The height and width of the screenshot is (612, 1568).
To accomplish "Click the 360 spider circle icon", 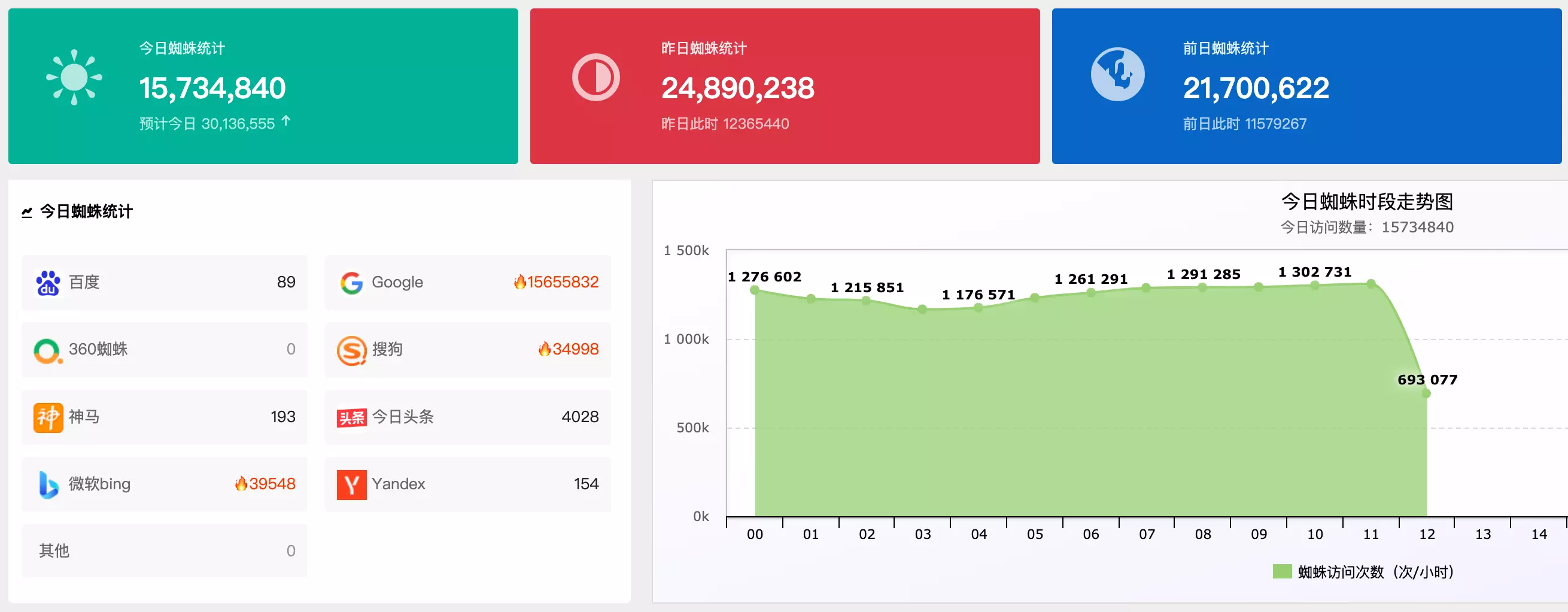I will pos(47,350).
